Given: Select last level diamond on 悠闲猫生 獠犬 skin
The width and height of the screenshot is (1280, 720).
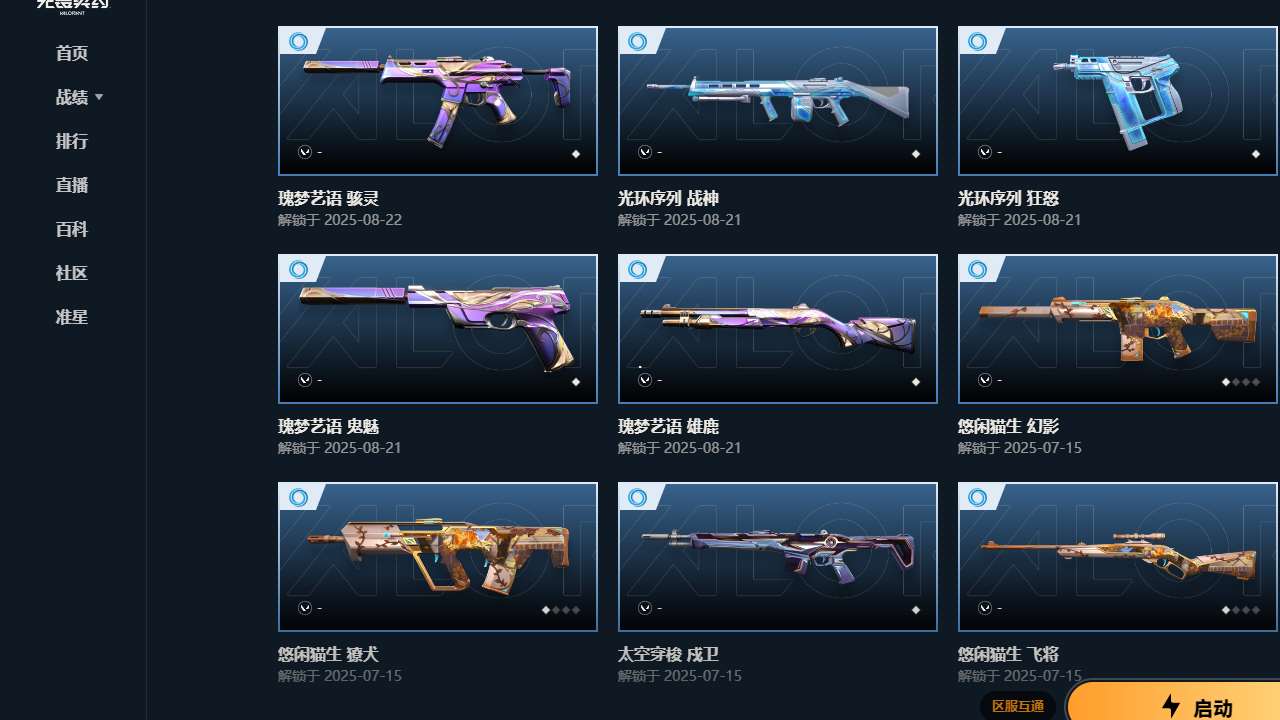Looking at the screenshot, I should tap(576, 610).
